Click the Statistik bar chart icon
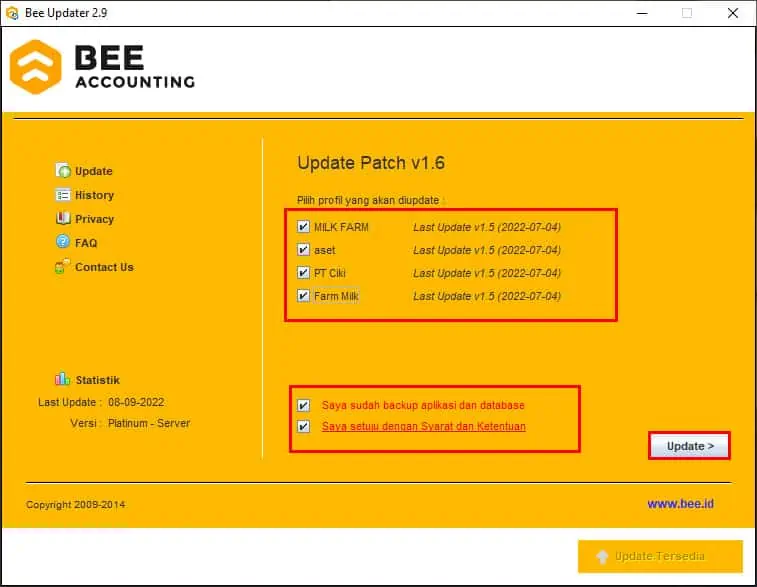The width and height of the screenshot is (757, 587). coord(62,379)
